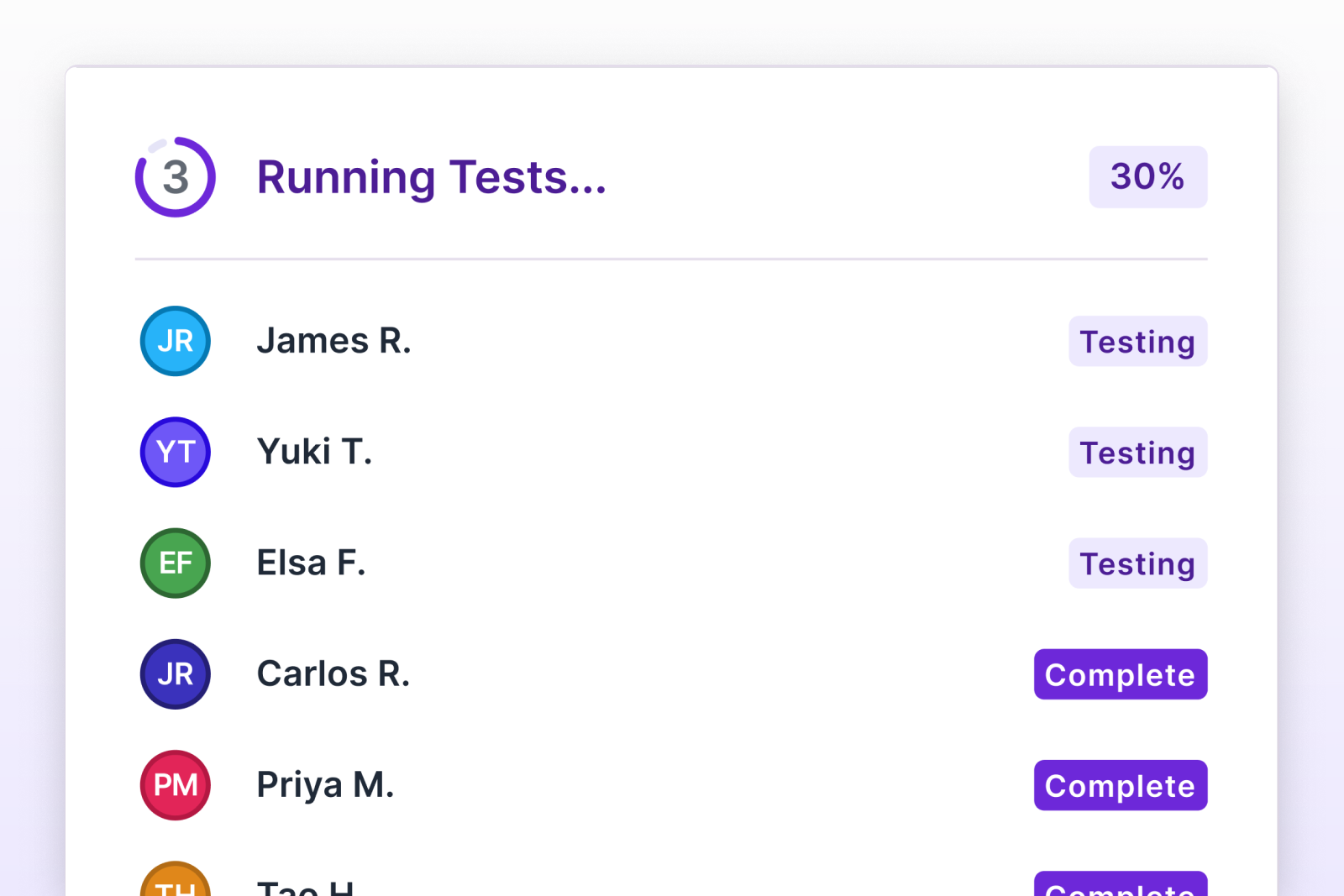This screenshot has width=1344, height=896.
Task: Select Priya M.'s Complete status badge
Action: tap(1120, 785)
